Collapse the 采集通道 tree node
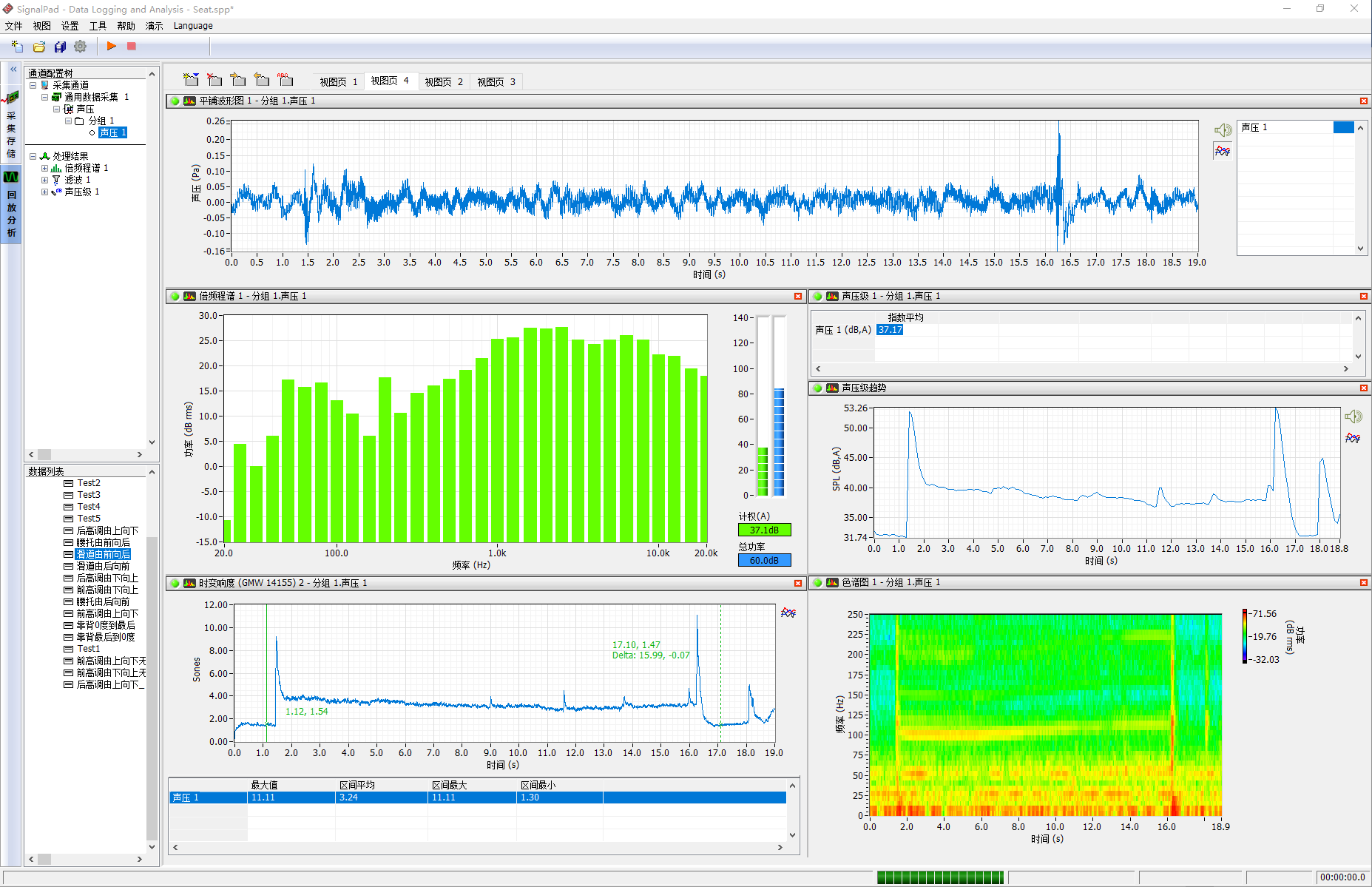This screenshot has width=1372, height=887. coord(33,85)
